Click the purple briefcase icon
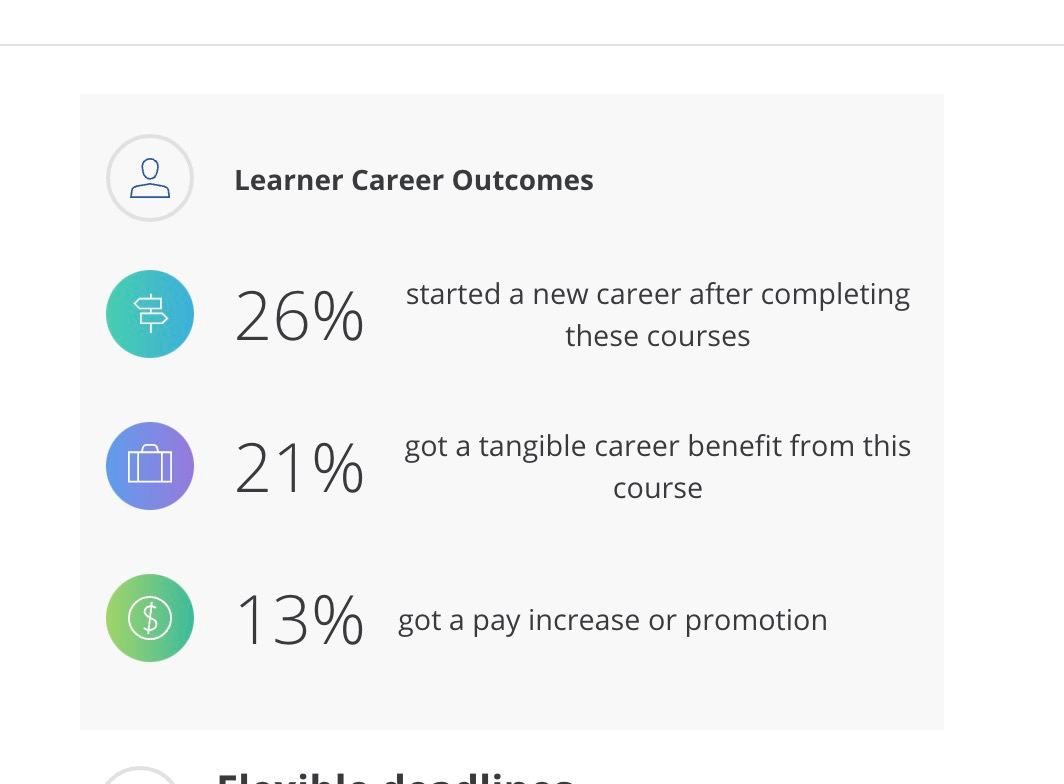 [x=150, y=466]
